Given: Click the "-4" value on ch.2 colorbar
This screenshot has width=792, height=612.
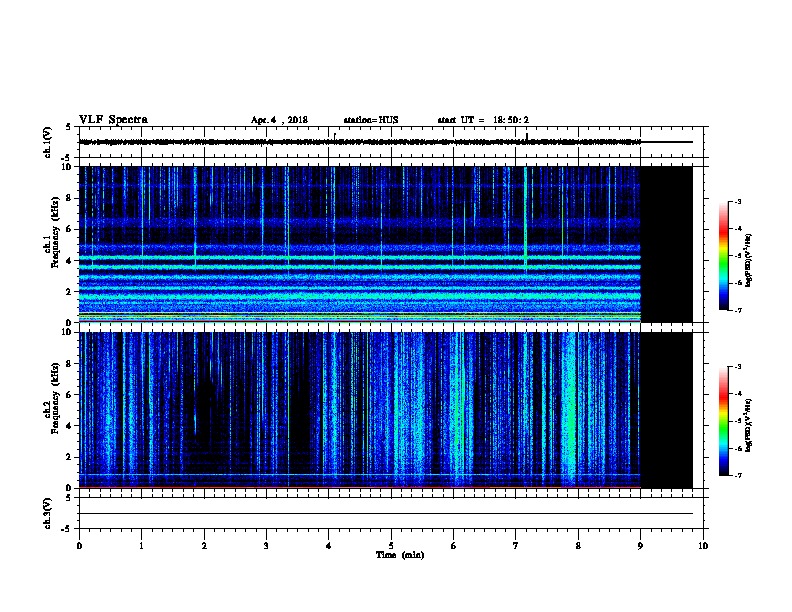Looking at the screenshot, I should pyautogui.click(x=738, y=394).
